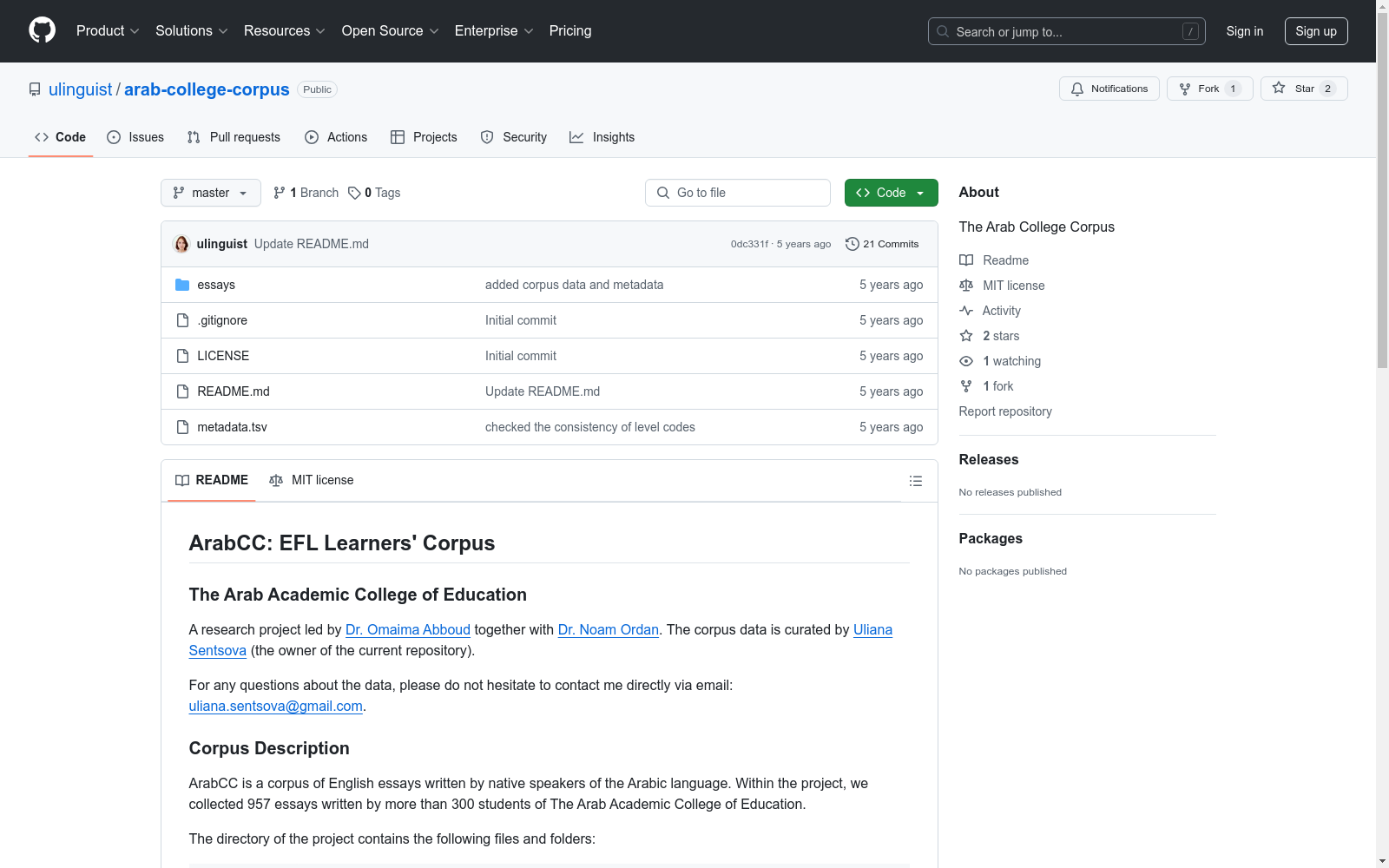Click magnifier icon in Go to file
Screen dimensions: 1389x868
tap(663, 193)
